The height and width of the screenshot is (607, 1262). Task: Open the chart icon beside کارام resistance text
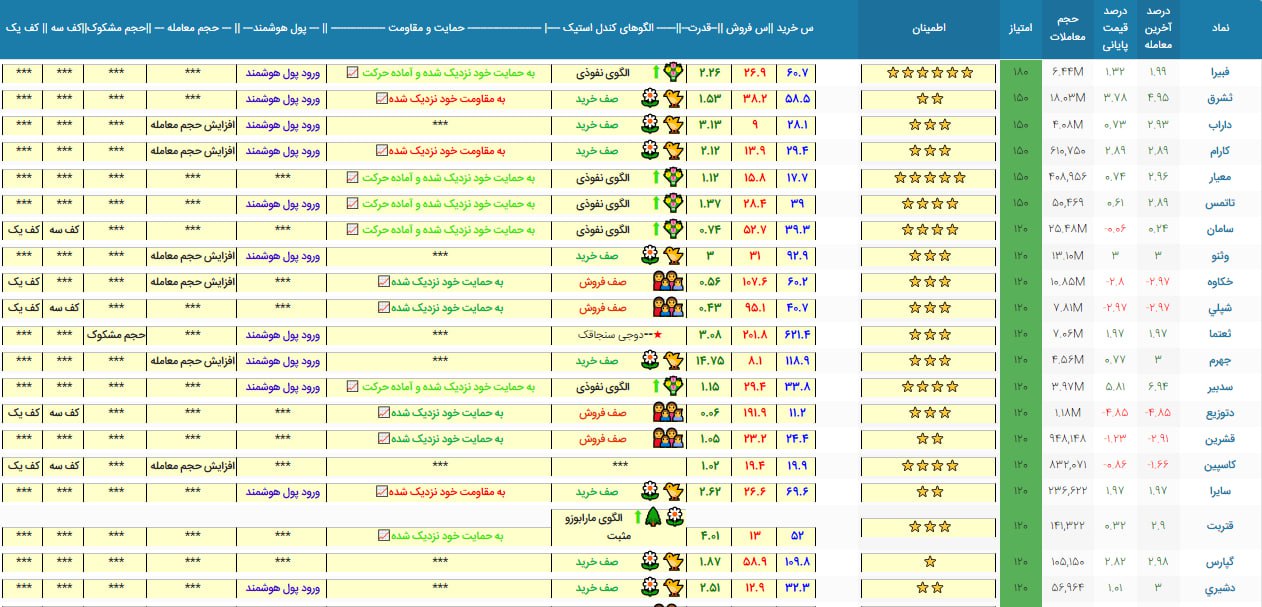click(x=382, y=150)
